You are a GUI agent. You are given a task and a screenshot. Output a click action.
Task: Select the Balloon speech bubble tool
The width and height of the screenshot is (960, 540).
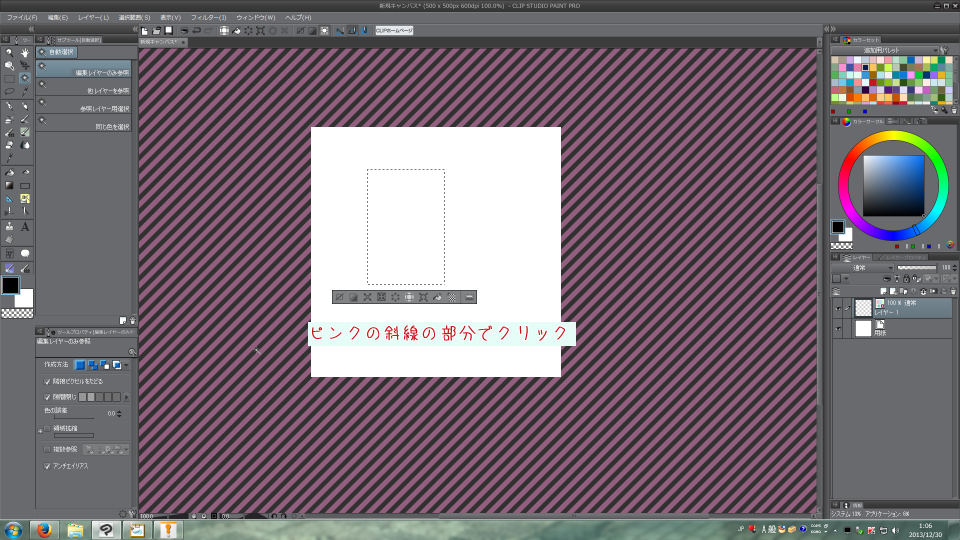coord(24,253)
